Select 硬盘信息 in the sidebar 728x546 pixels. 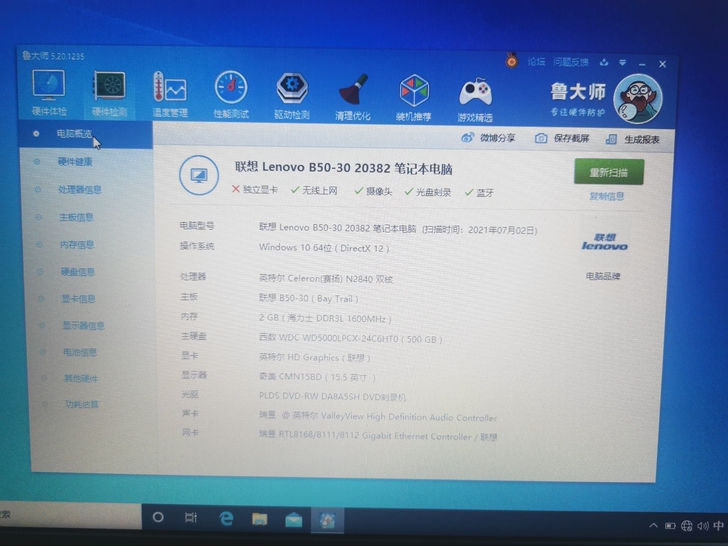78,272
